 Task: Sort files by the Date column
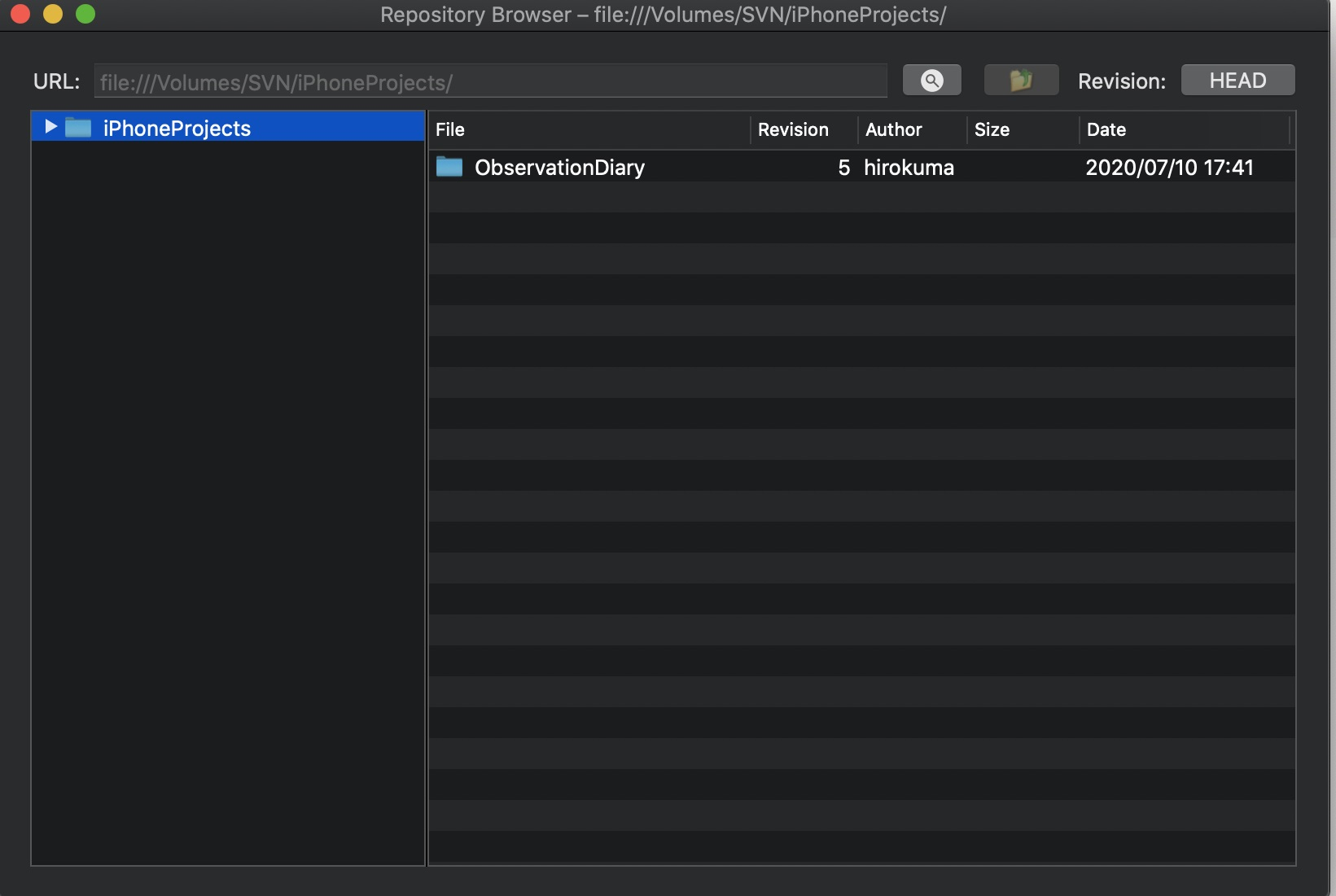(1106, 129)
